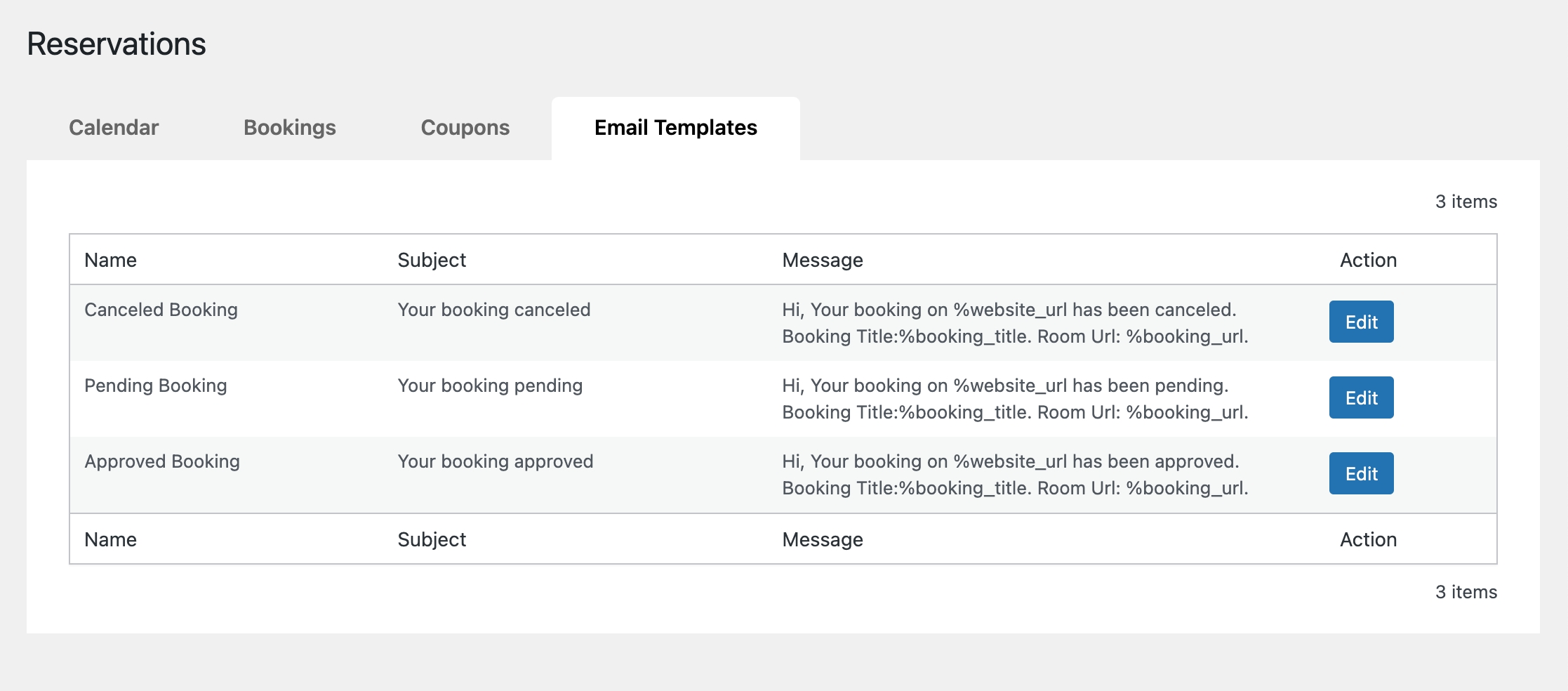Open the Calendar tab
This screenshot has width=1568, height=691.
coord(114,128)
